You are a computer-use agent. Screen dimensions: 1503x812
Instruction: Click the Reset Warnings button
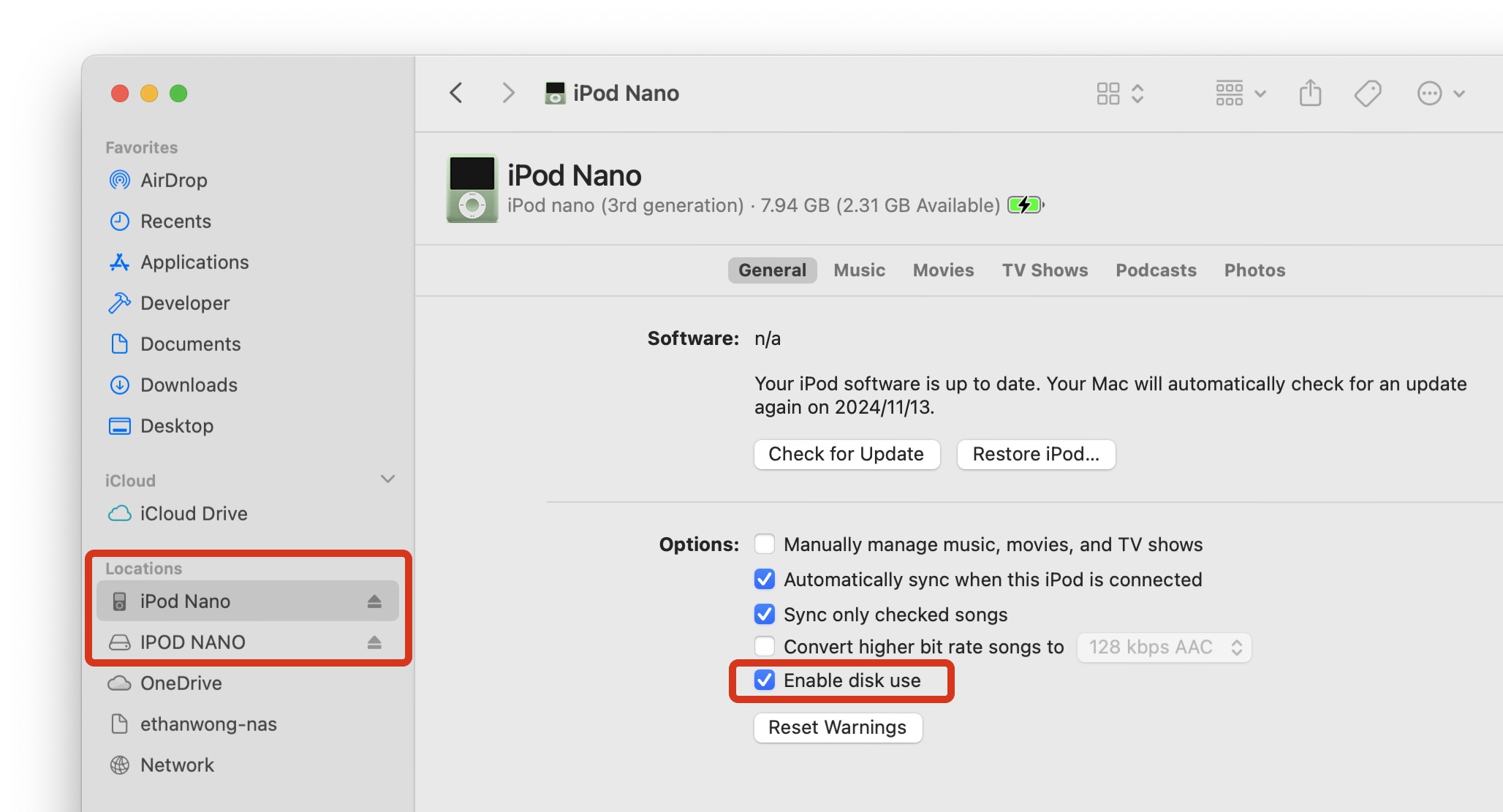838,727
